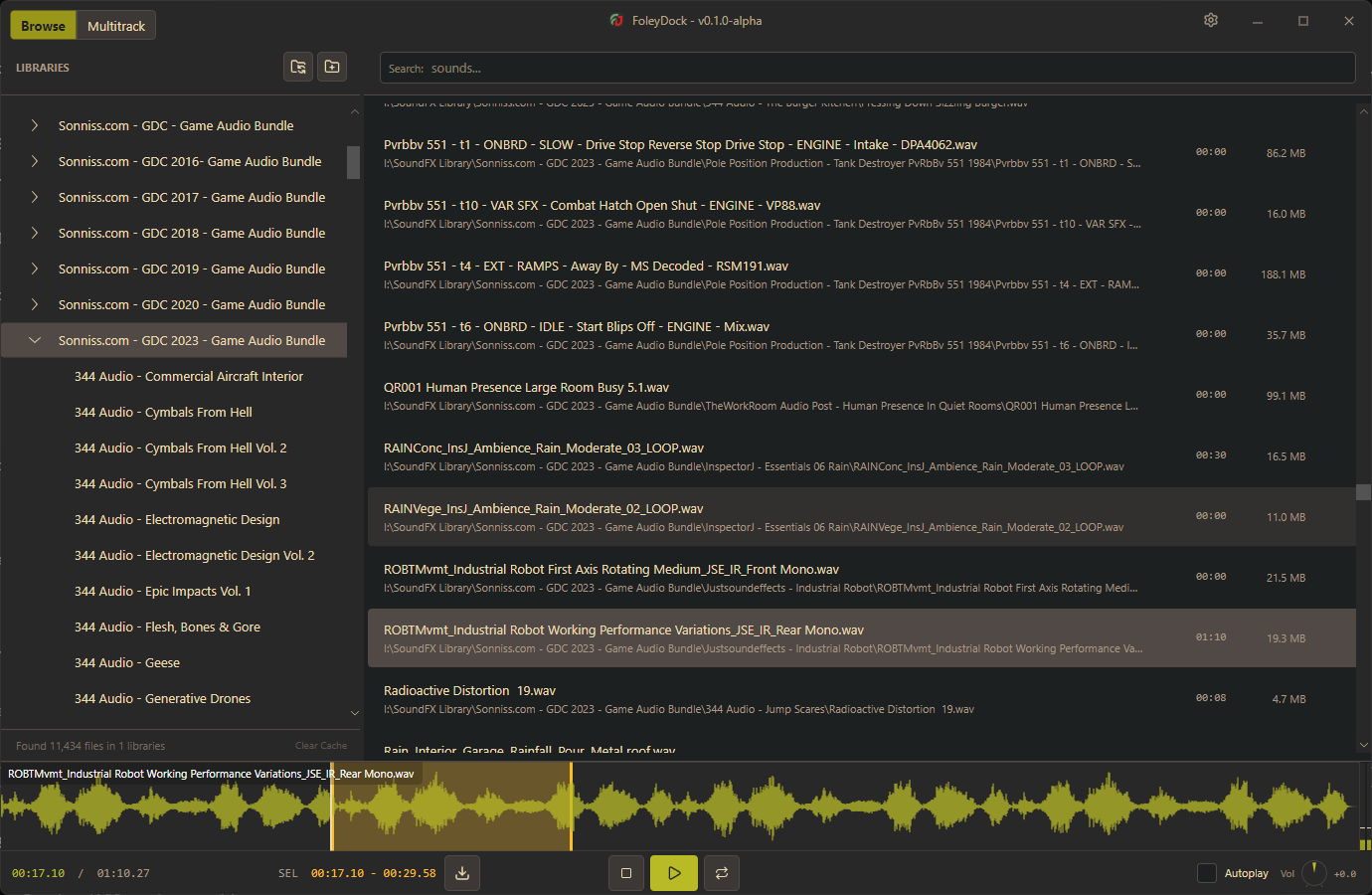Expand Sonniss.com - GDC - Game Audio Bundle
The image size is (1372, 895).
tap(35, 125)
